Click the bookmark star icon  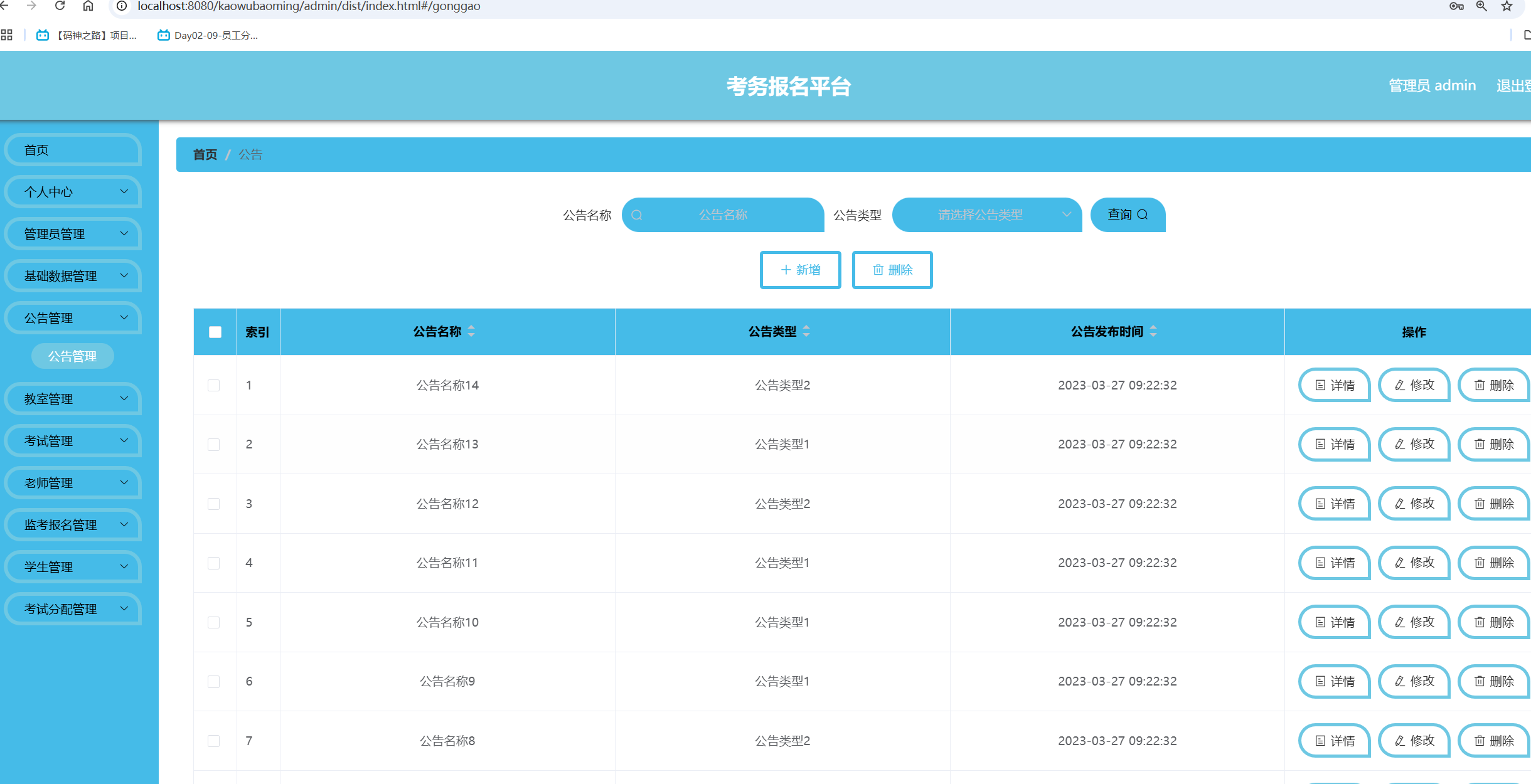(1507, 6)
